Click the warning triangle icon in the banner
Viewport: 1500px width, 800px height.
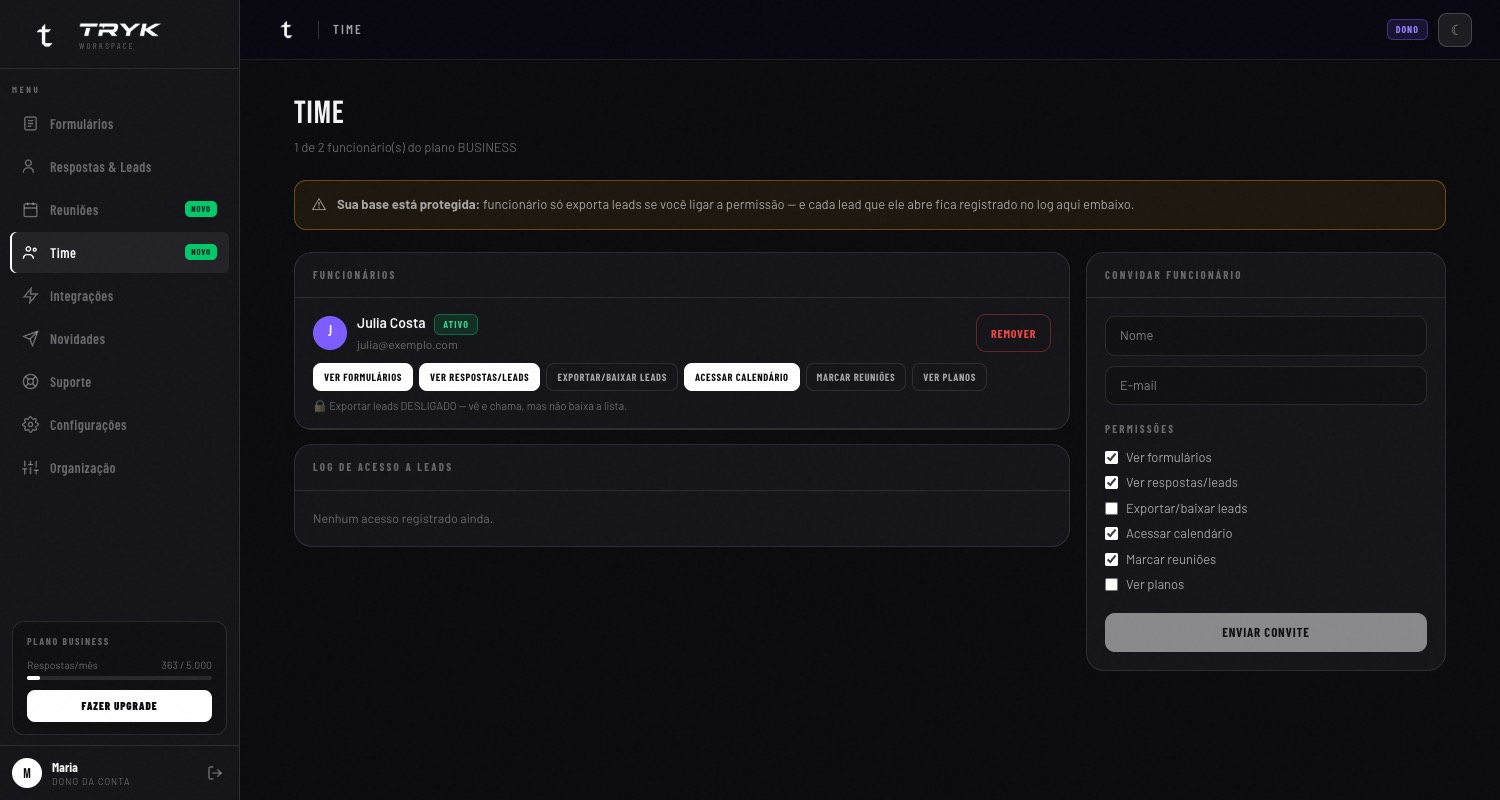coord(319,205)
